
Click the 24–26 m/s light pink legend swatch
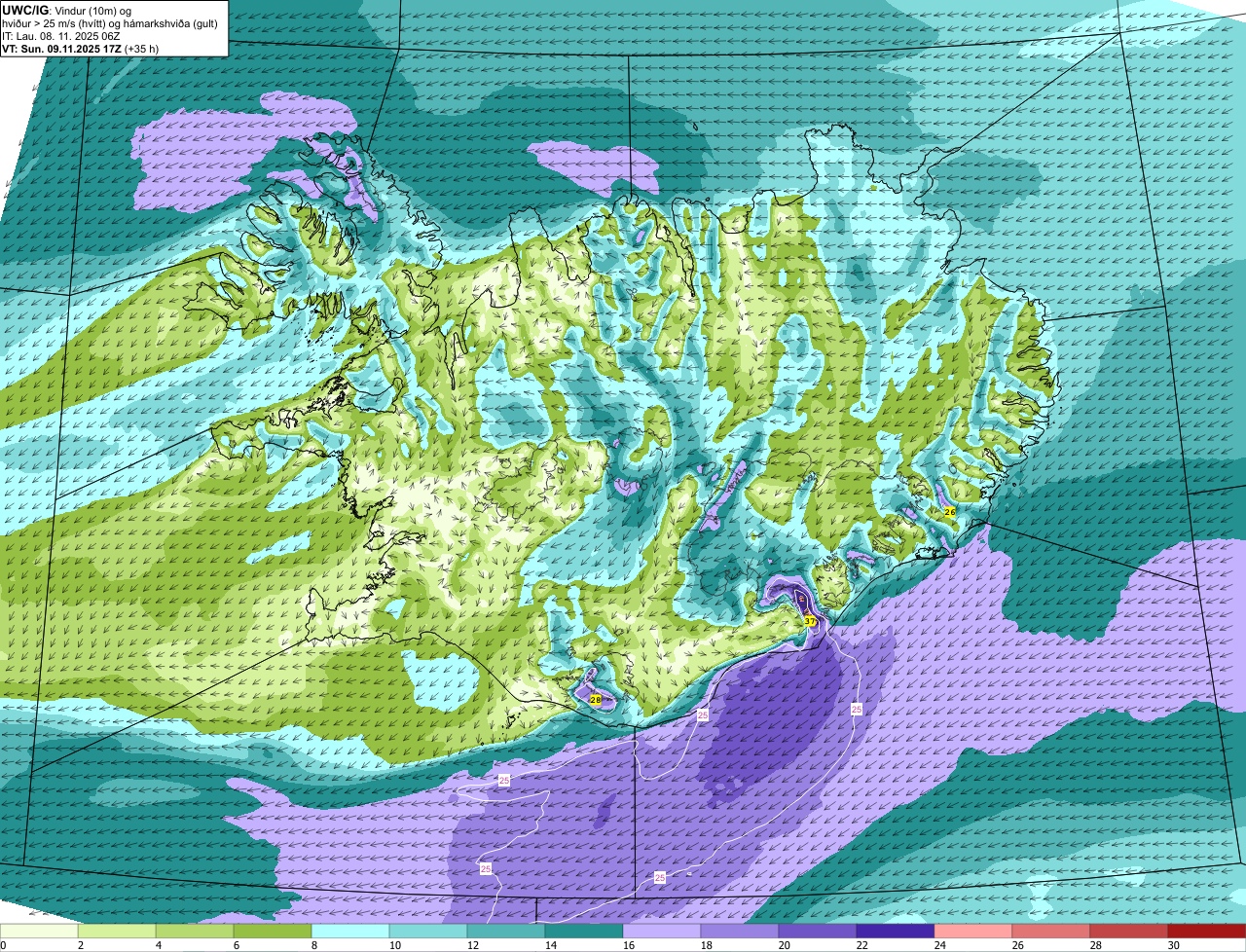pyautogui.click(x=973, y=931)
